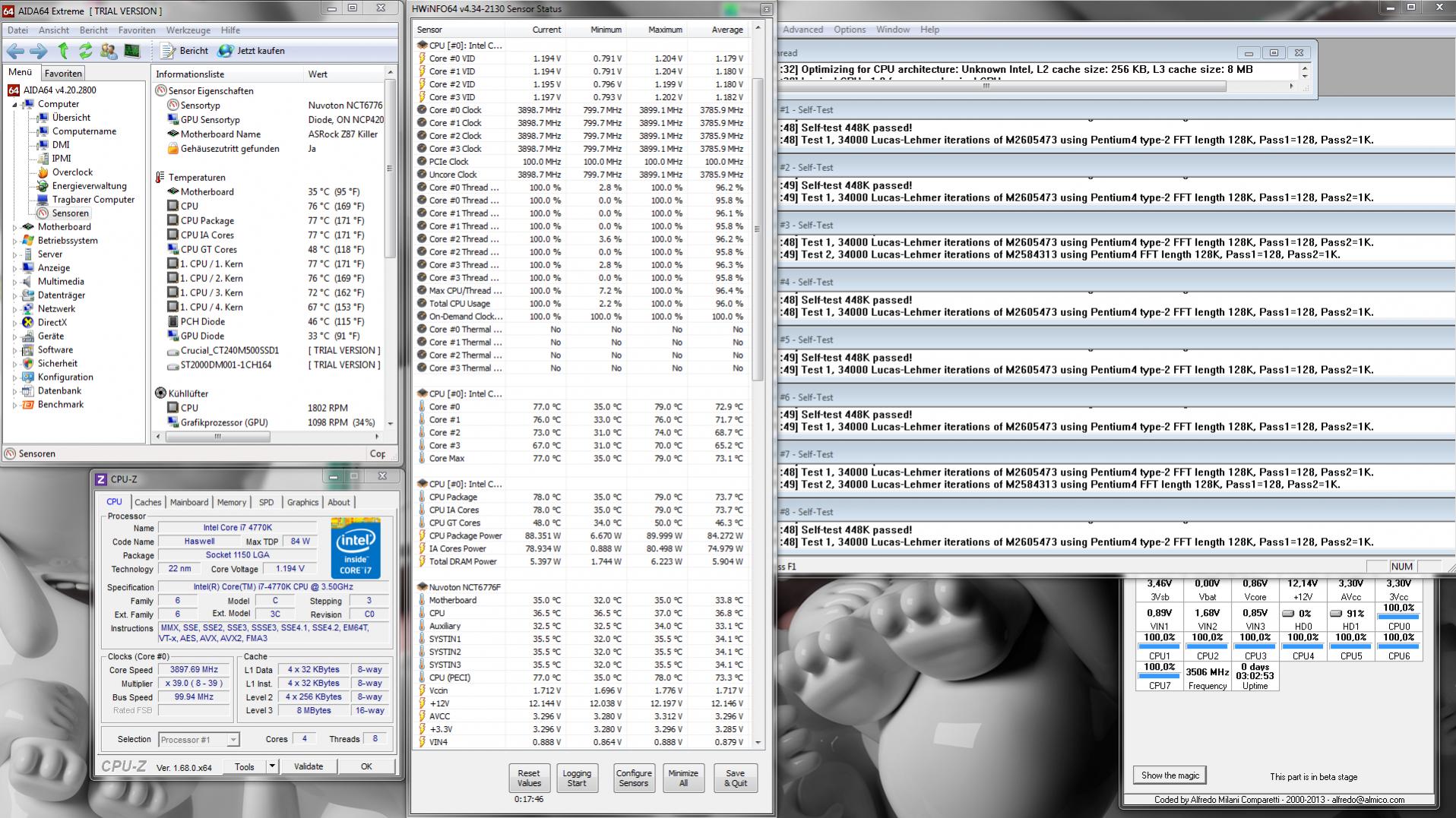
Task: Open the Tools dropdown arrow in CPU-Z
Action: 272,766
